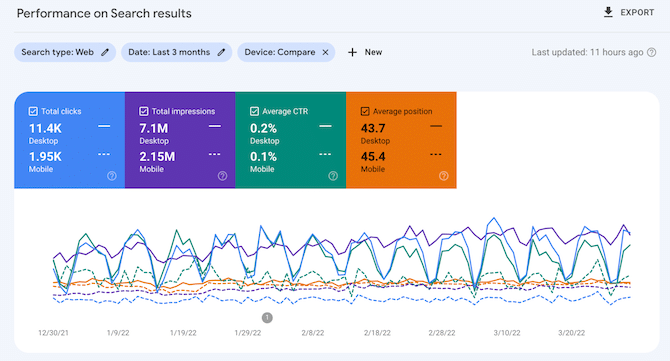Screen dimensions: 670x361
Task: Toggle the Total clicks checkbox
Action: click(x=33, y=112)
